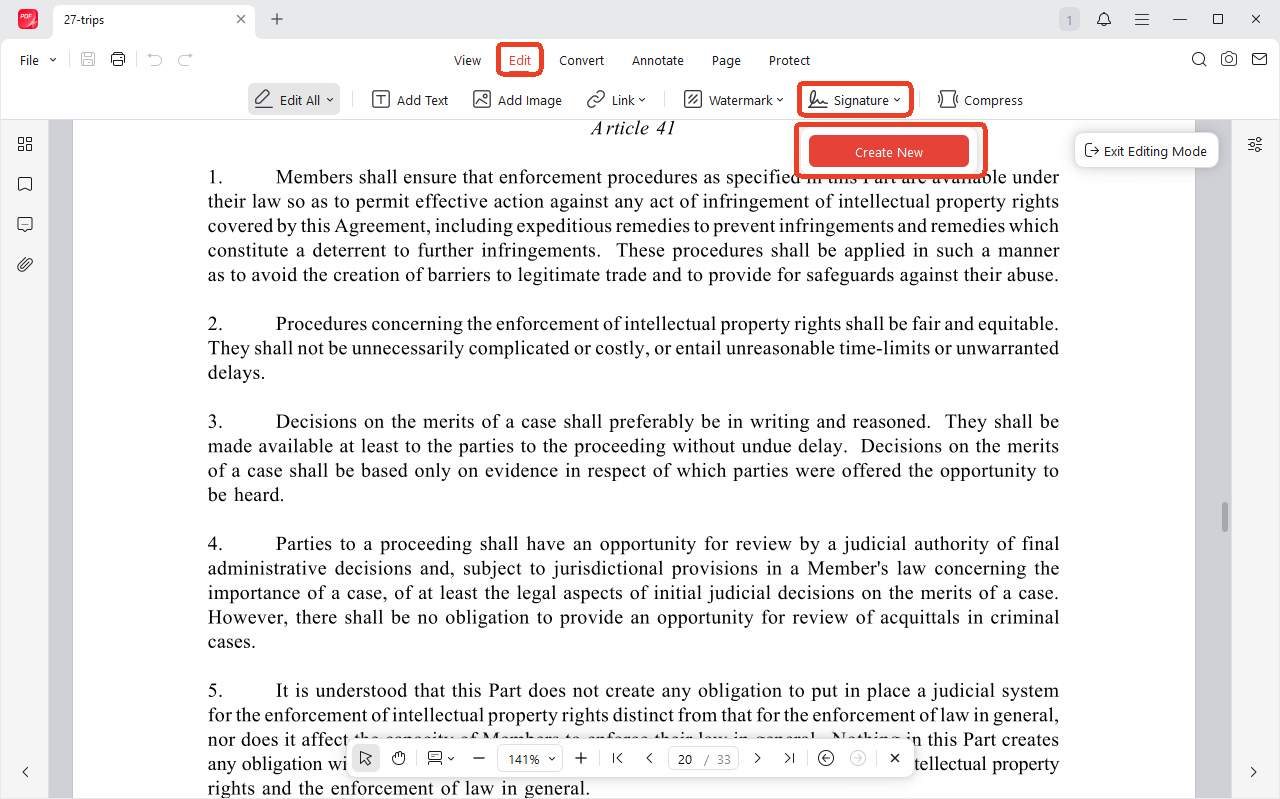This screenshot has width=1280, height=799.
Task: Switch to the View tab
Action: (x=467, y=60)
